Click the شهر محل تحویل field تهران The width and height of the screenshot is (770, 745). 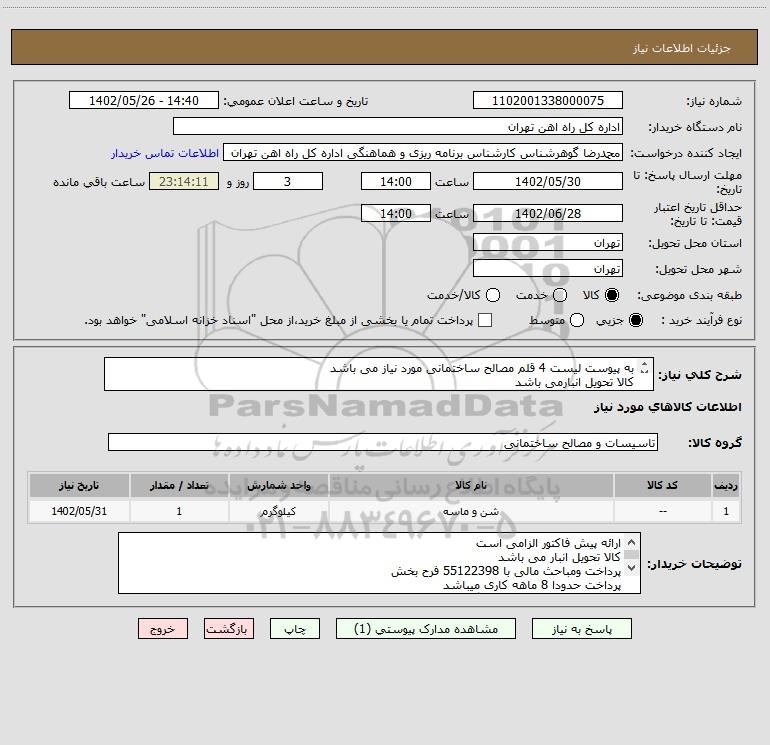point(548,268)
